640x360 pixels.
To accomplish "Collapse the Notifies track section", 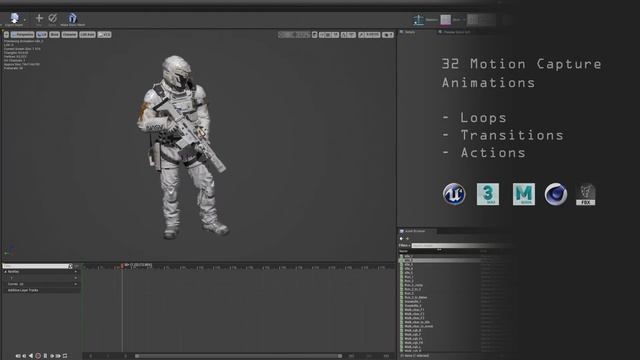I will (x=6, y=272).
